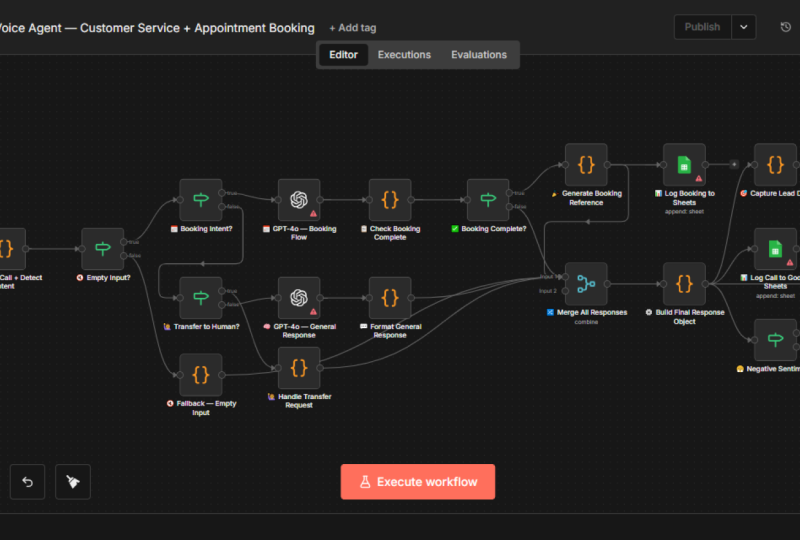The width and height of the screenshot is (800, 540).
Task: Select the GPT-4o General Response node
Action: coord(299,298)
